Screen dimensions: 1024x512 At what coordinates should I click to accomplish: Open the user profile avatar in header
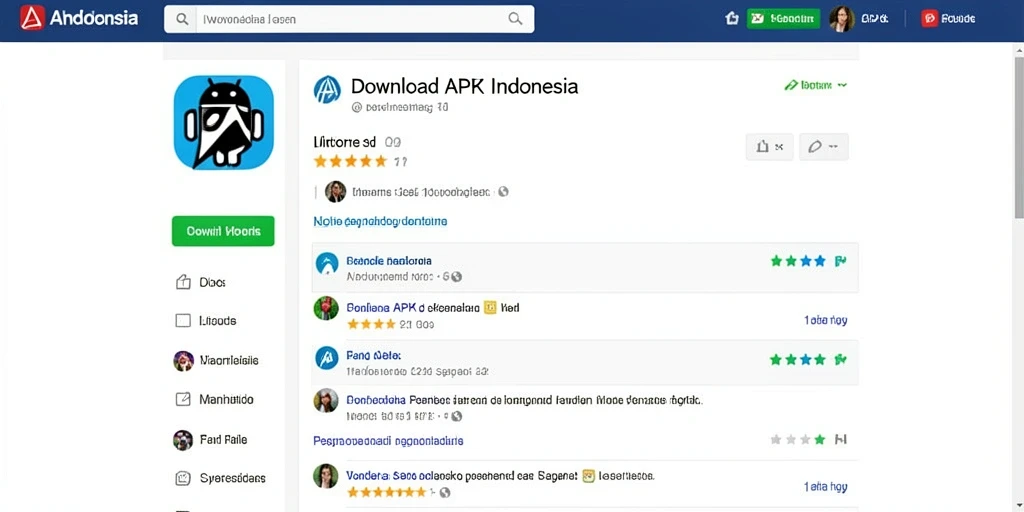point(842,19)
